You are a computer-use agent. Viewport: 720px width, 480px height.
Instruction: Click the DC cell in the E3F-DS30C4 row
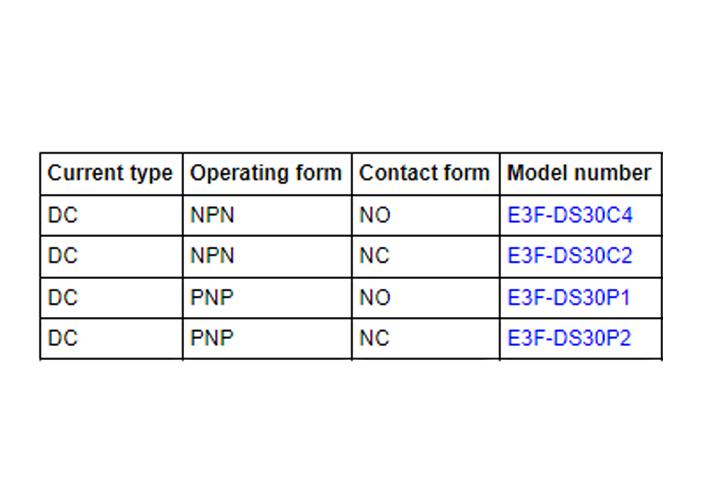63,215
